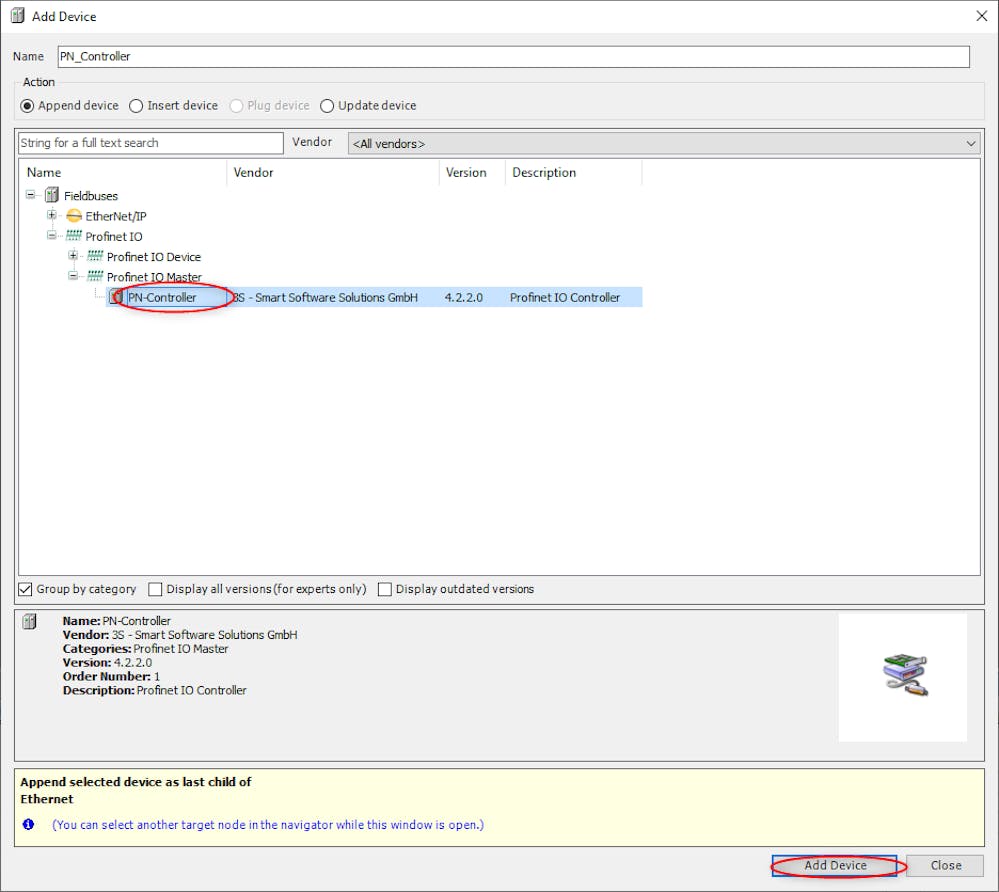999x892 pixels.
Task: Click the 3S - Smart Software Solutions vendor cell
Action: [326, 298]
